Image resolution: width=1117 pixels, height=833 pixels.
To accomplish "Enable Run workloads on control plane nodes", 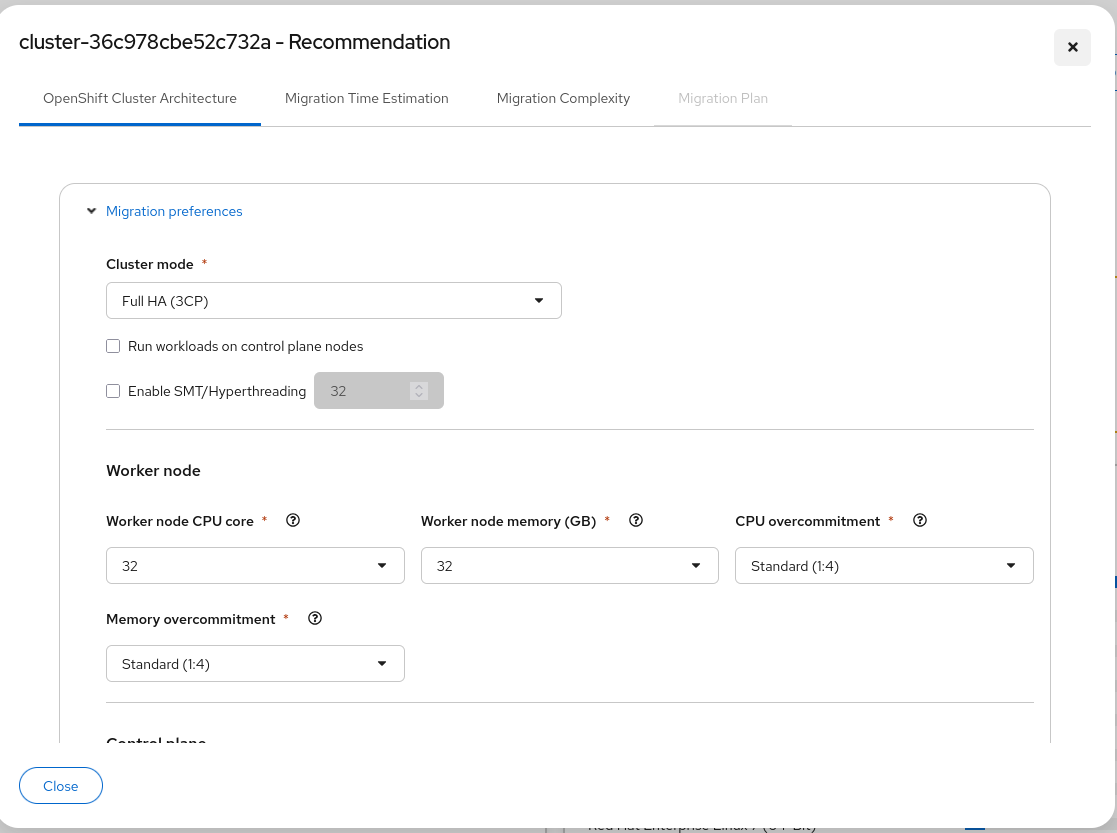I will [113, 346].
